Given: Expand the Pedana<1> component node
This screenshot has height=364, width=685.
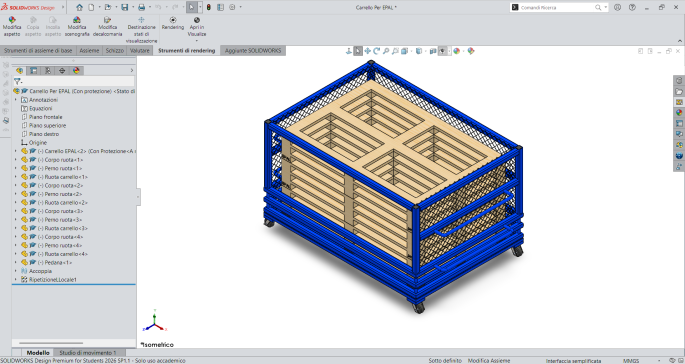Looking at the screenshot, I should (16, 263).
